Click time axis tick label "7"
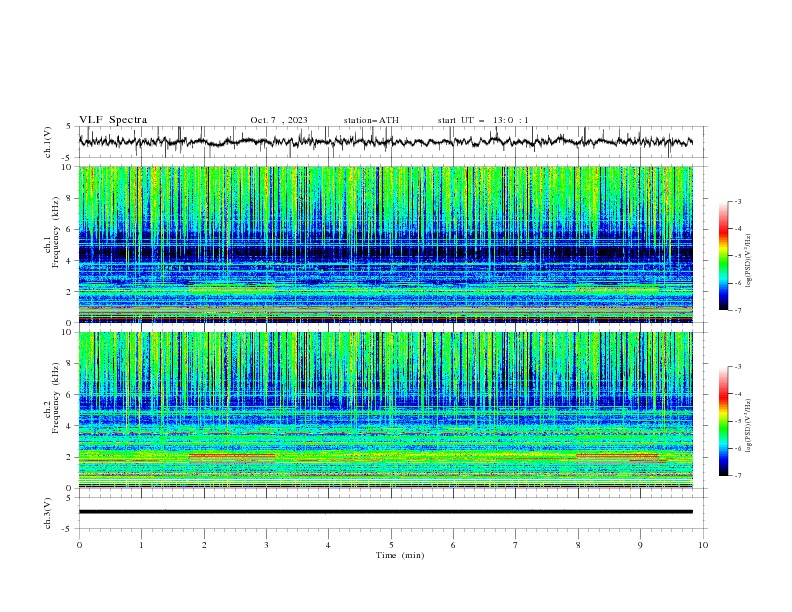Image resolution: width=792 pixels, height=612 pixels. click(515, 545)
